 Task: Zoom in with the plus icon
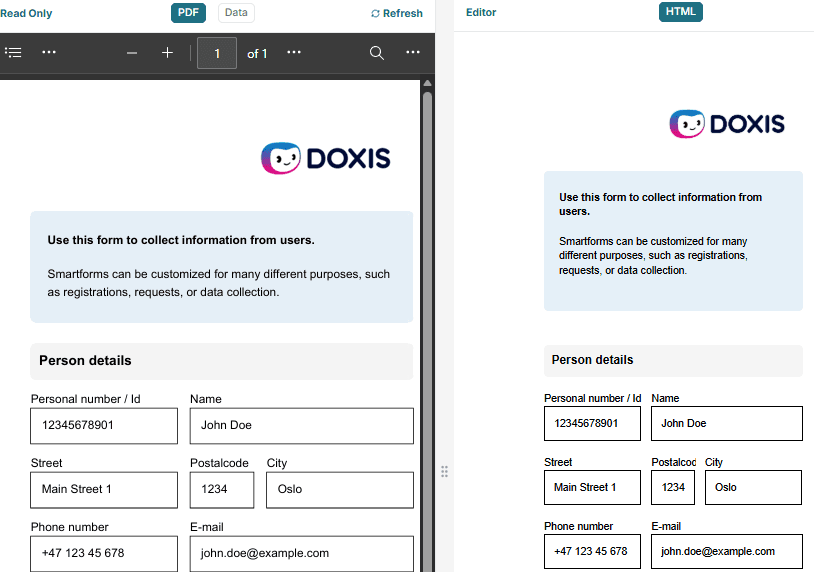[x=167, y=52]
